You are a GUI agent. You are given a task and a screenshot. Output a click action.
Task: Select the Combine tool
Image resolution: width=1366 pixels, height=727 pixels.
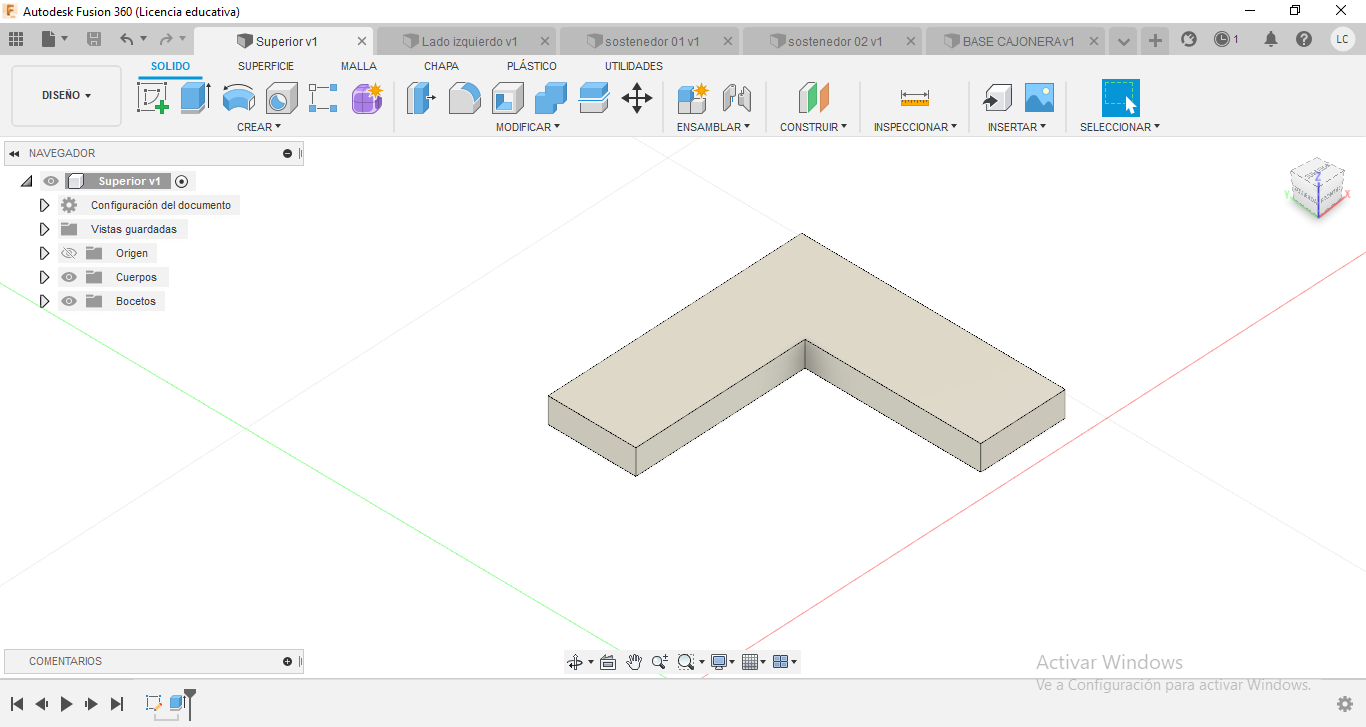pos(550,98)
